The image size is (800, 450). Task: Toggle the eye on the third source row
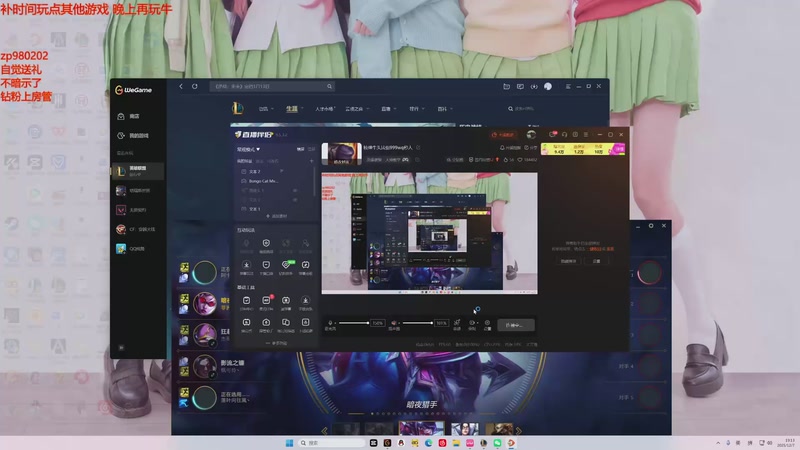coord(294,190)
